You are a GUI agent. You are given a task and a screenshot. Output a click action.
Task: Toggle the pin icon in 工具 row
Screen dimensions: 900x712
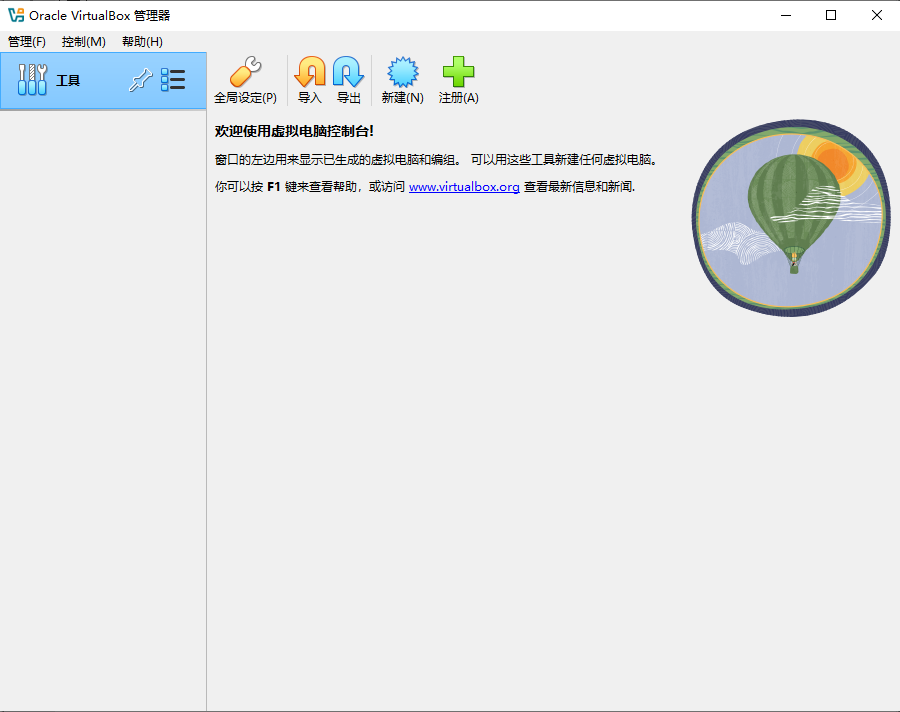pos(140,80)
